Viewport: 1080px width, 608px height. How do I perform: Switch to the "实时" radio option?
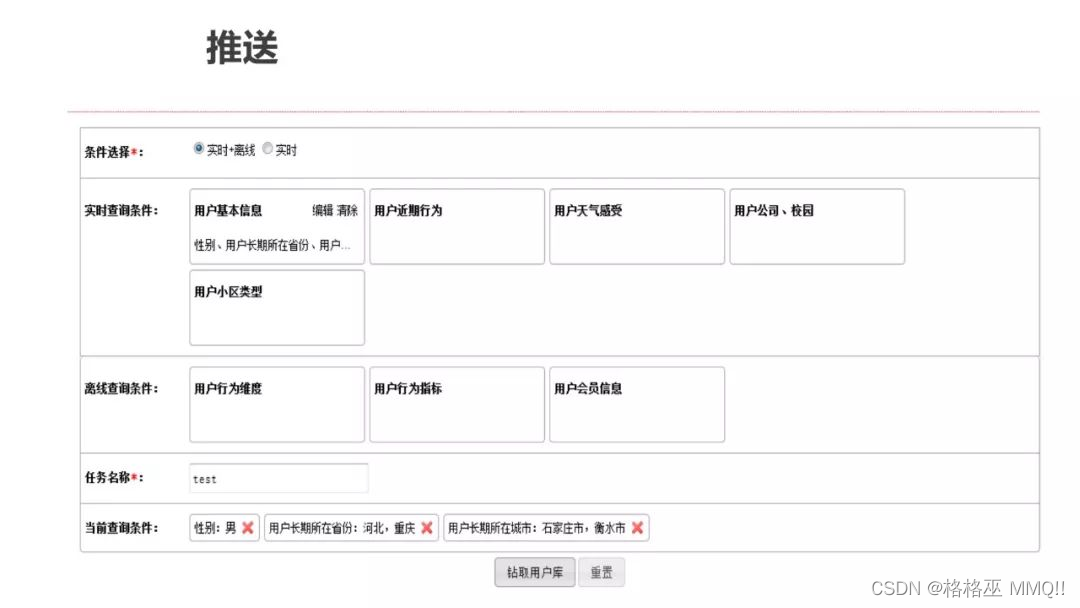point(267,148)
